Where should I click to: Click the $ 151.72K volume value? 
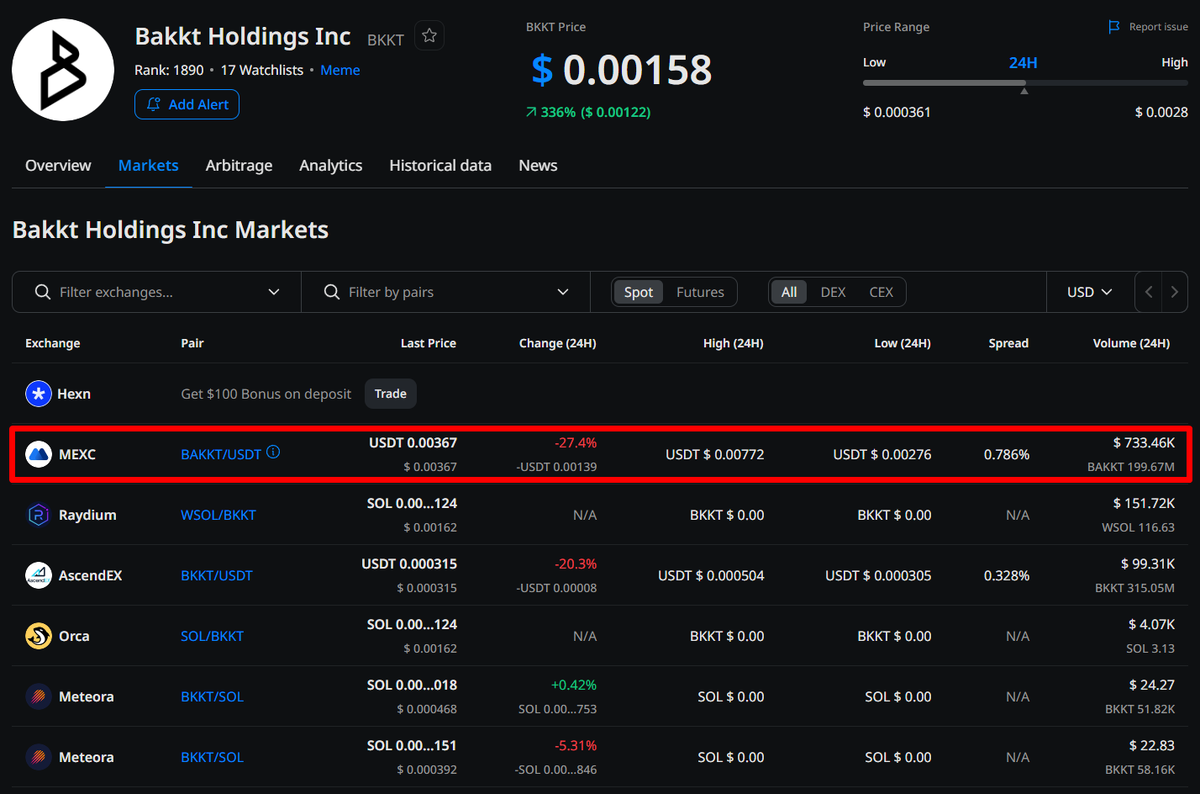pyautogui.click(x=1144, y=503)
